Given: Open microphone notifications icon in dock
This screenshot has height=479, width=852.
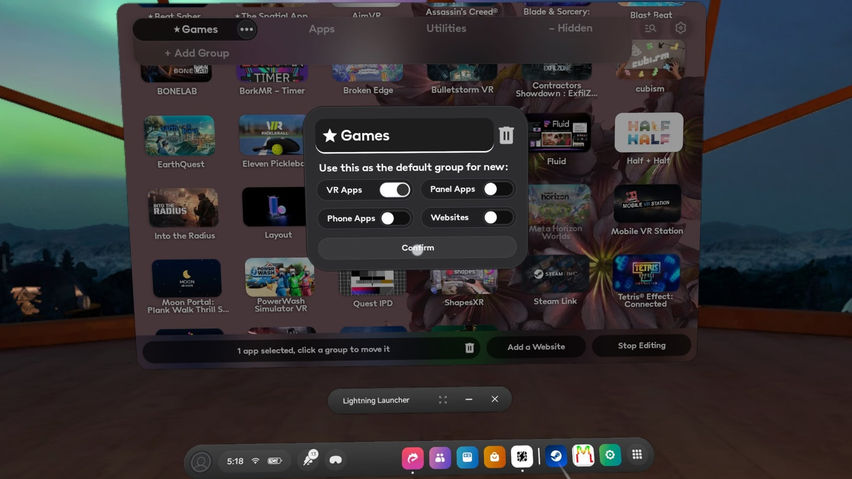Looking at the screenshot, I should [x=310, y=458].
